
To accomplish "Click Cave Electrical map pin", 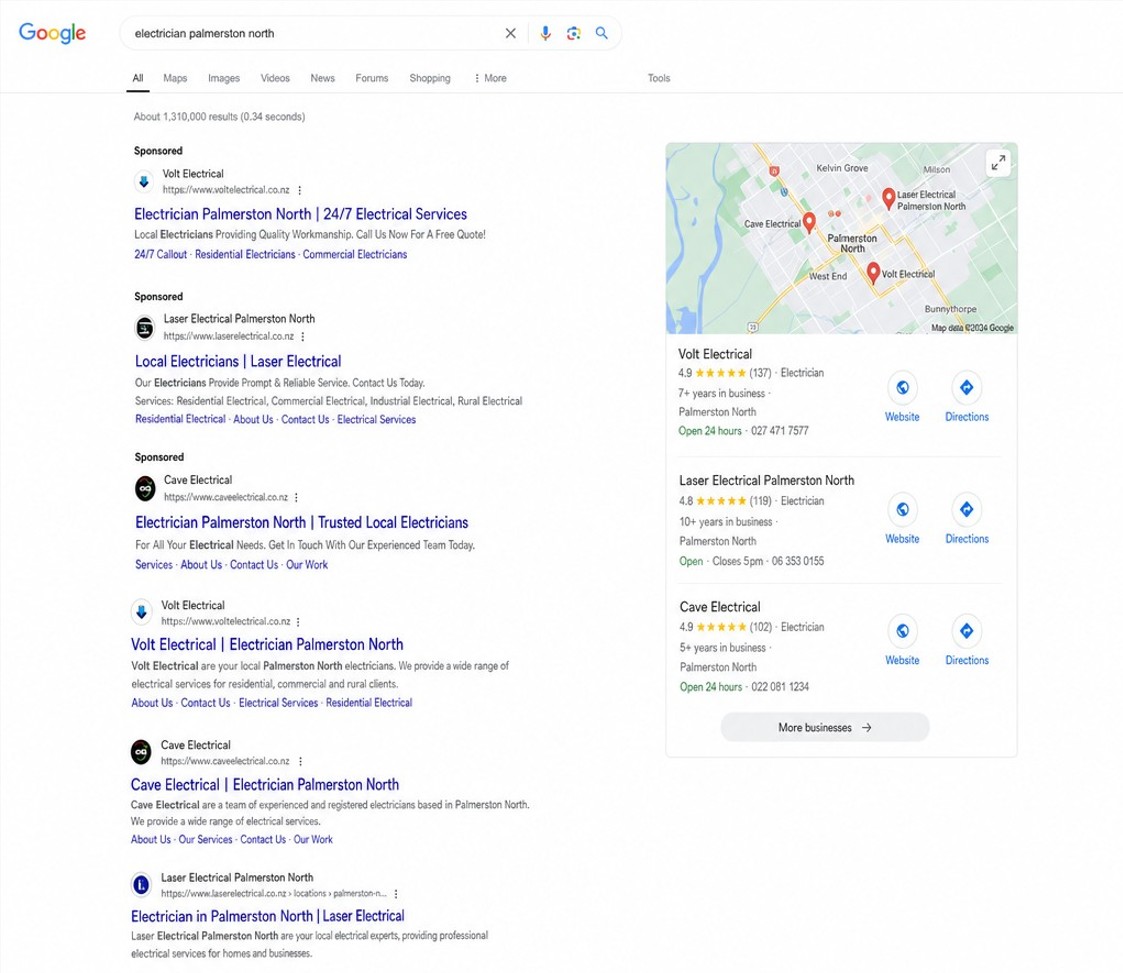I will (x=809, y=223).
